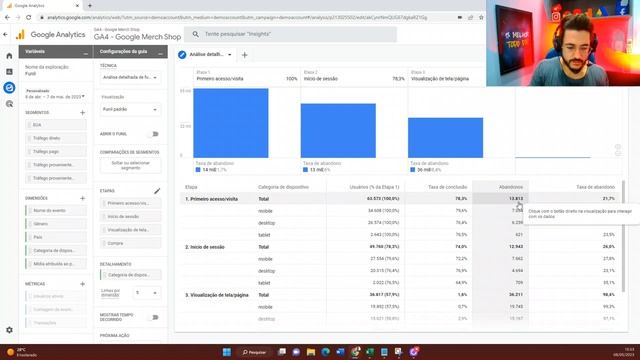Open the Home icon in left sidebar
640x360 pixels.
[9, 56]
